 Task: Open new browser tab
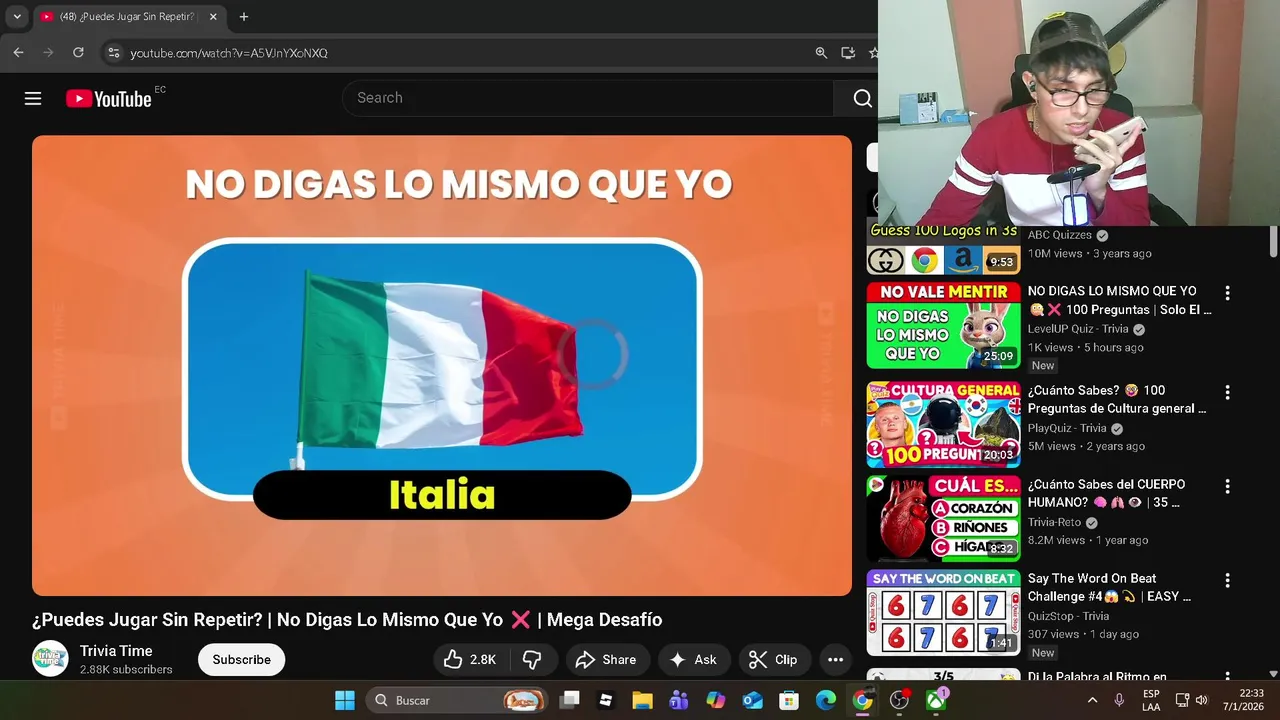(243, 17)
